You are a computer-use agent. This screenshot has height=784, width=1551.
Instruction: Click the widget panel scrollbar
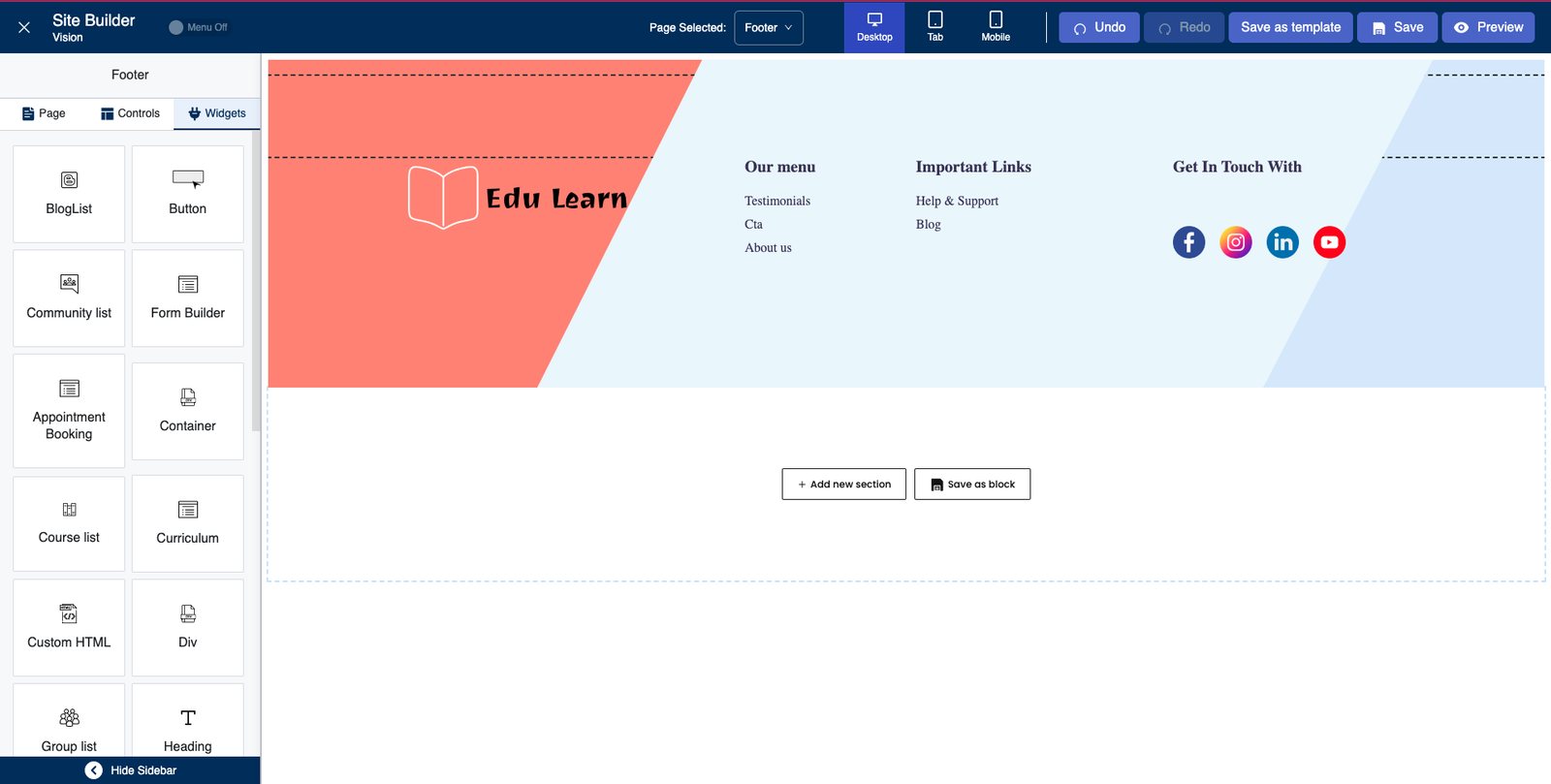256,281
